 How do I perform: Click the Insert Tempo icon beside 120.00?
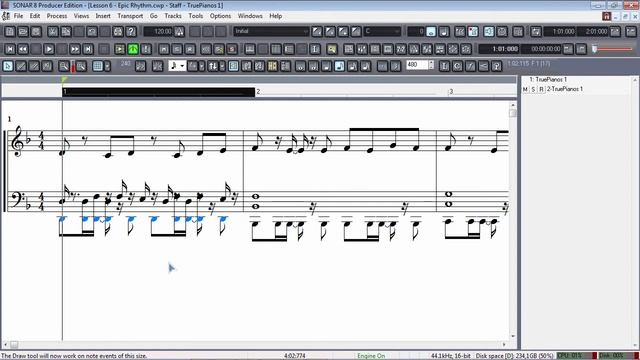pos(179,31)
